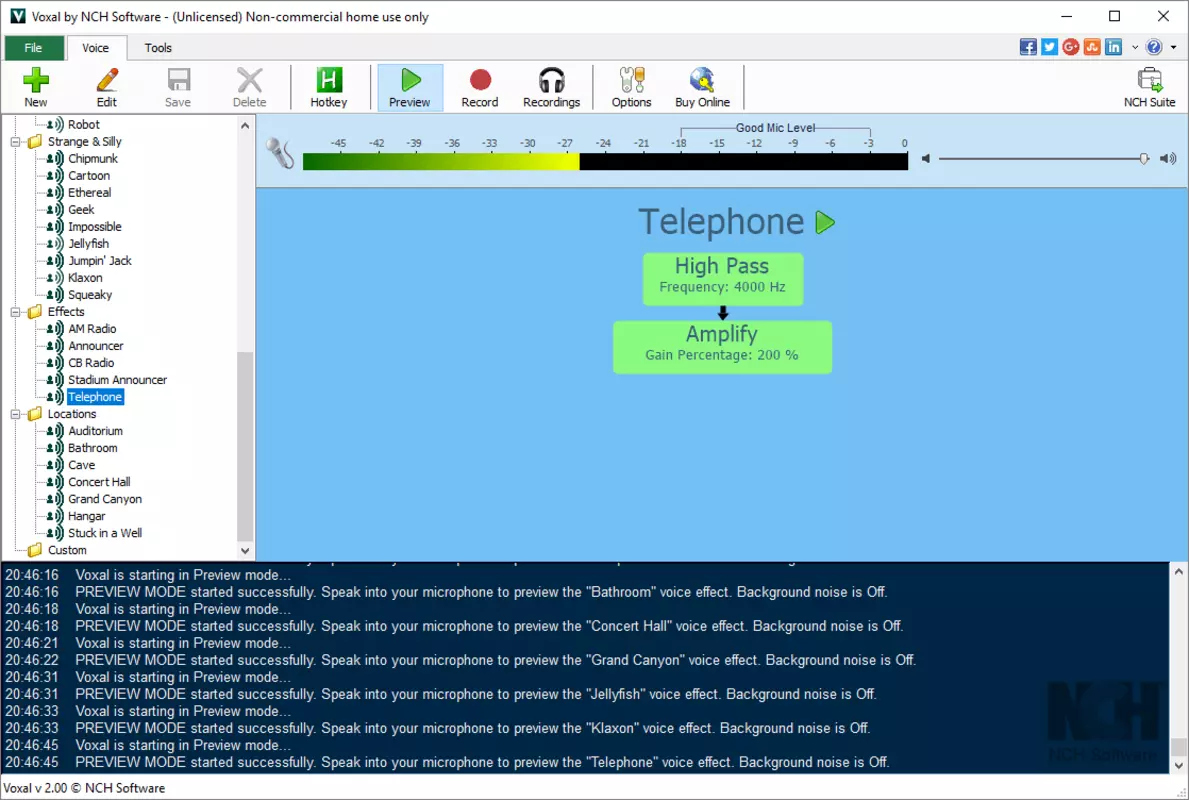1189x800 pixels.
Task: Click the Save floppy disk icon
Action: [178, 87]
